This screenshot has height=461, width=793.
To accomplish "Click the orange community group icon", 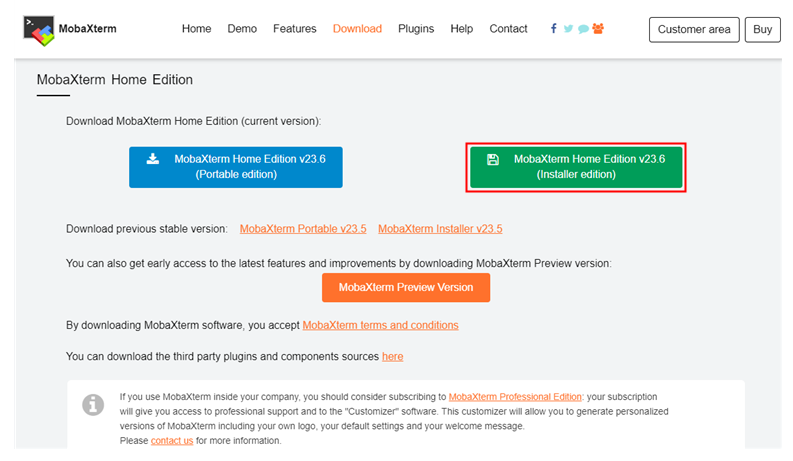I will click(x=598, y=28).
